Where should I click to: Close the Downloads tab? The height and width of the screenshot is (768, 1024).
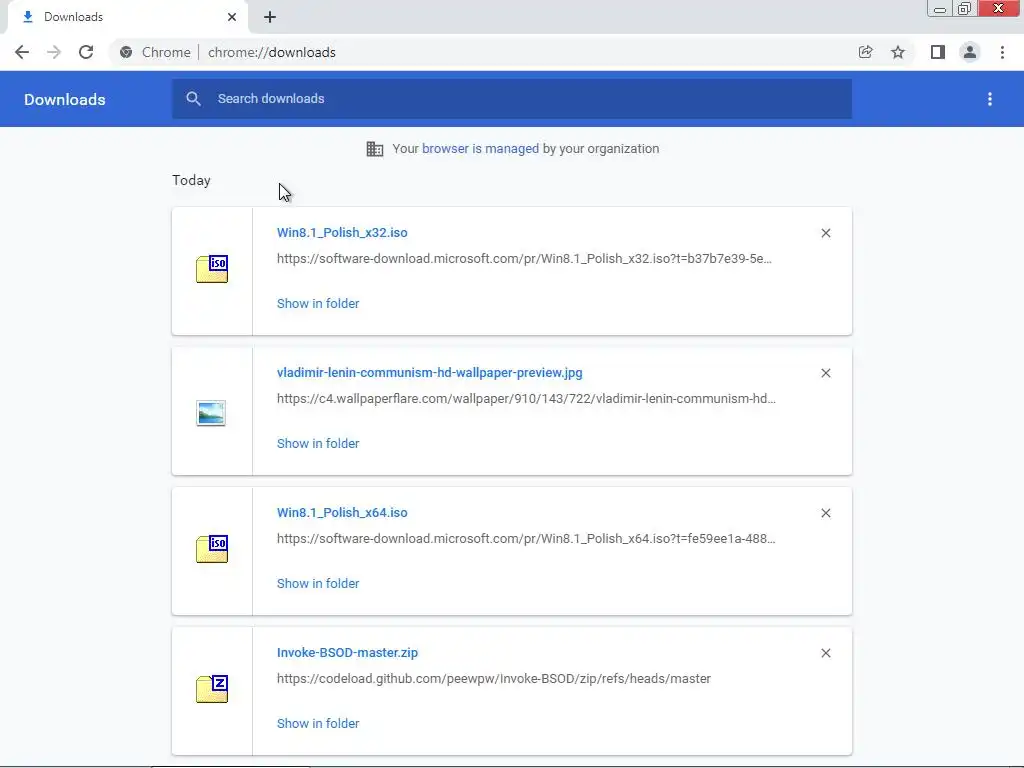(x=232, y=17)
